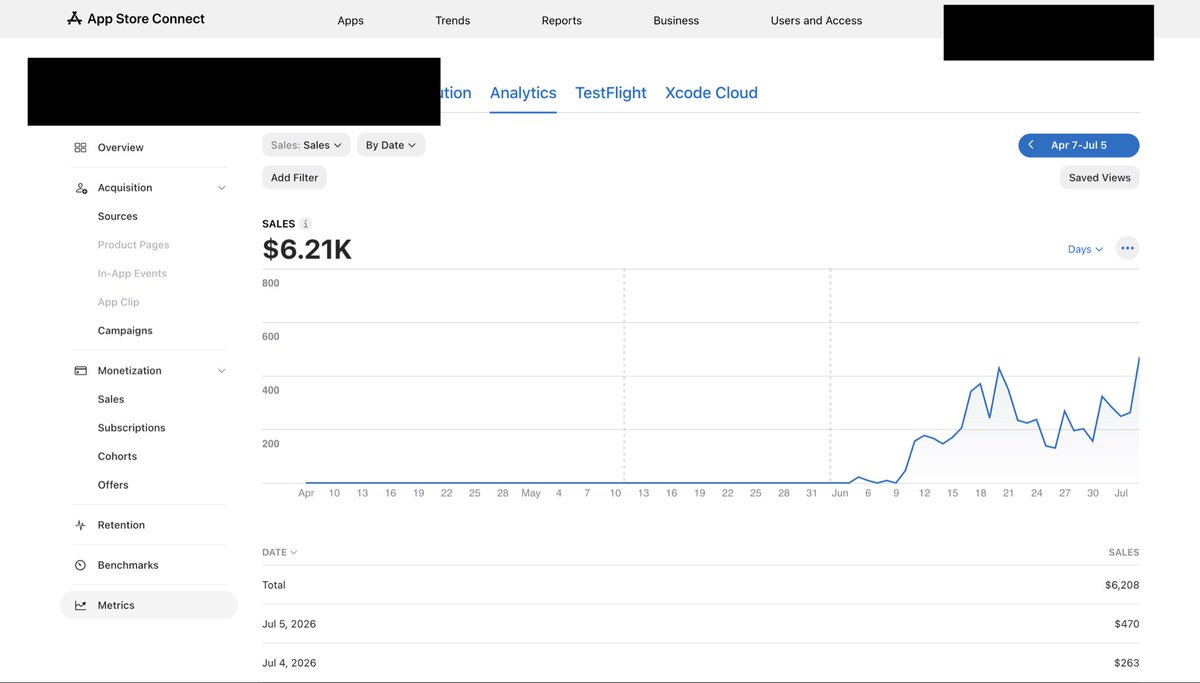
Task: Sort table by the DATE column header
Action: tap(279, 552)
